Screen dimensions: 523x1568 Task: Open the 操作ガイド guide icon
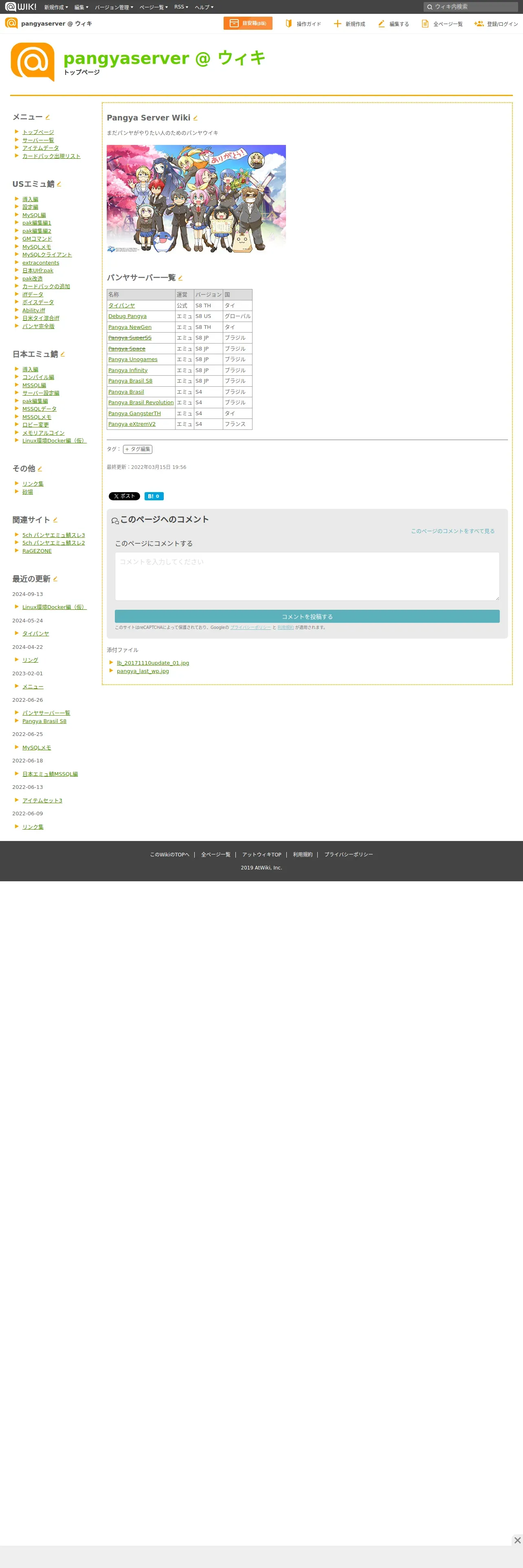click(289, 24)
